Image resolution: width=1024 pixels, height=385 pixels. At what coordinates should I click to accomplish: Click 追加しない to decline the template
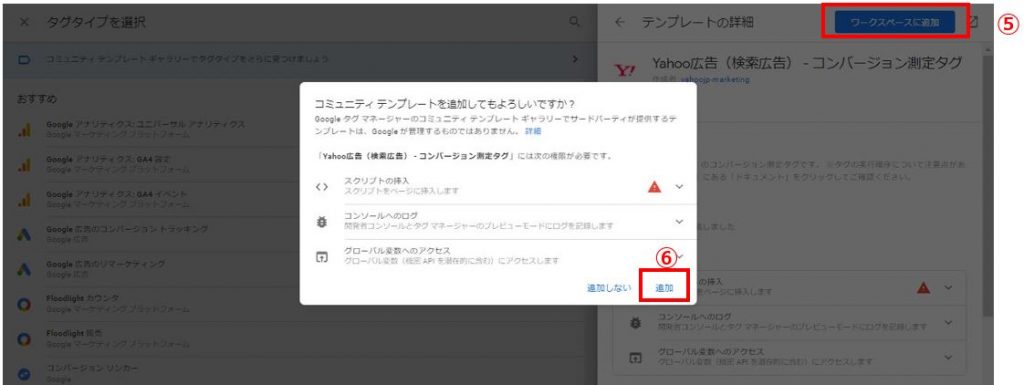(609, 287)
